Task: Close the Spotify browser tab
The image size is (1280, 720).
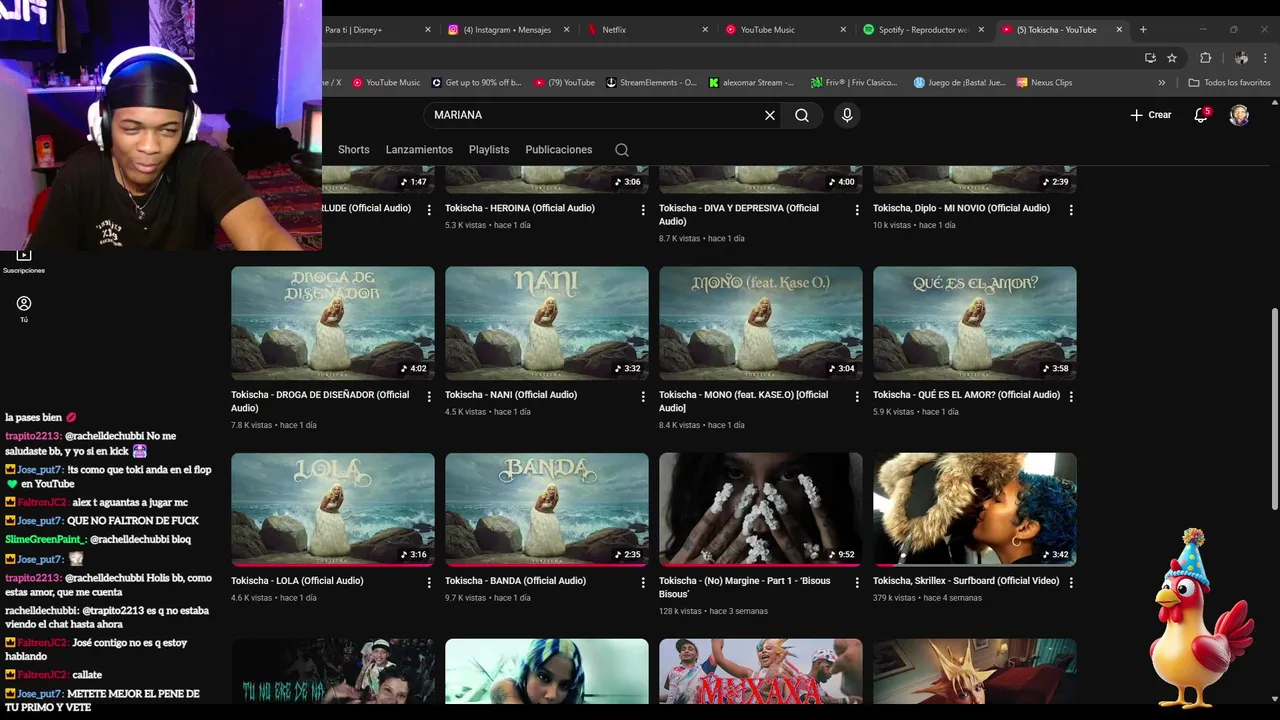Action: 981,30
